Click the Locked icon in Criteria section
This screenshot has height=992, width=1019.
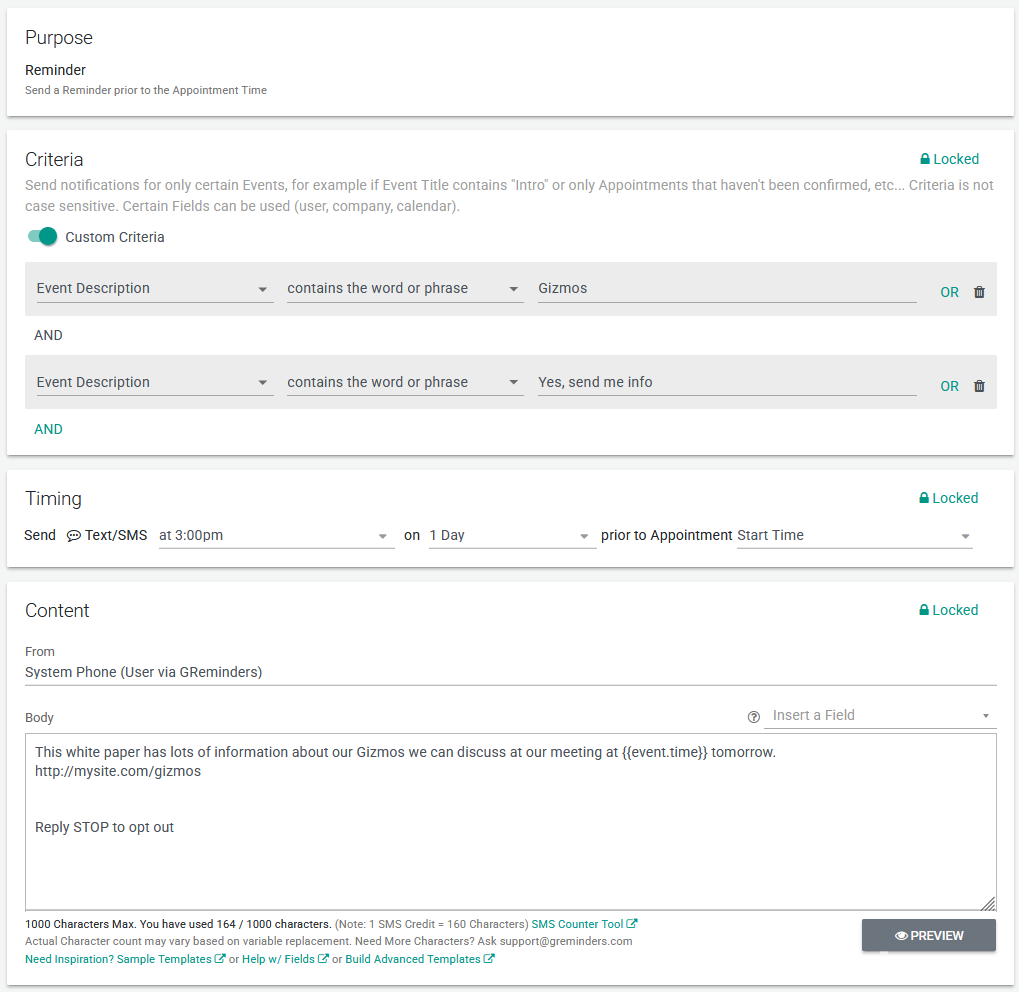[x=925, y=159]
